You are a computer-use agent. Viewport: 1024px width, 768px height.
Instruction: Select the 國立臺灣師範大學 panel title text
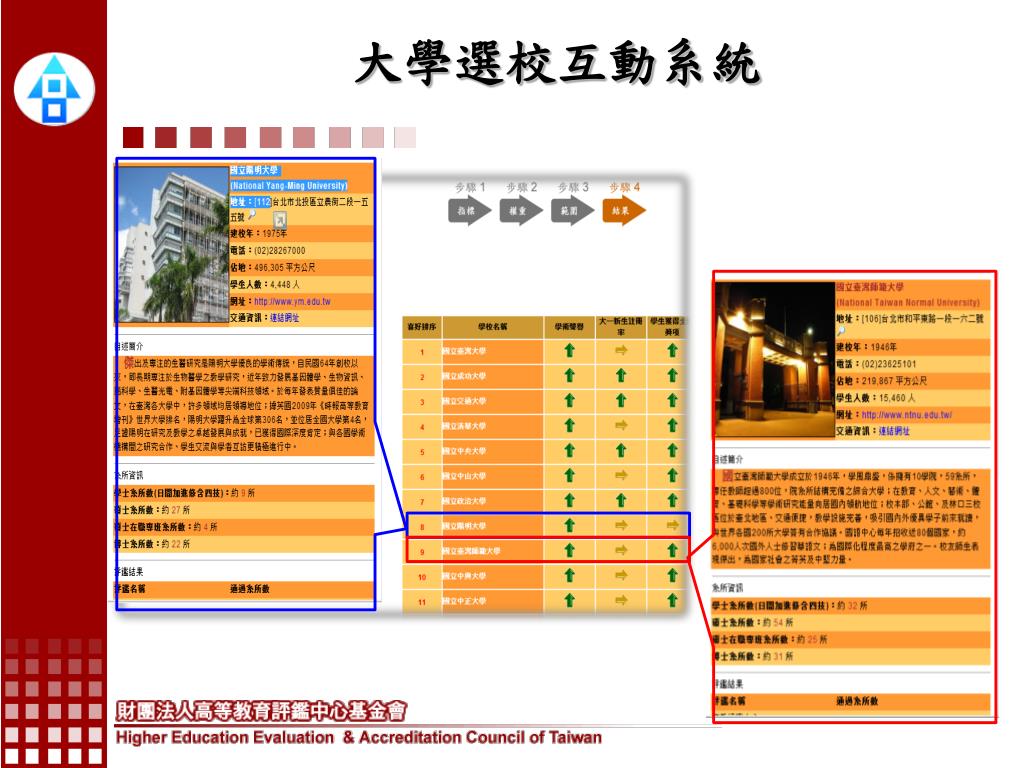(x=870, y=287)
